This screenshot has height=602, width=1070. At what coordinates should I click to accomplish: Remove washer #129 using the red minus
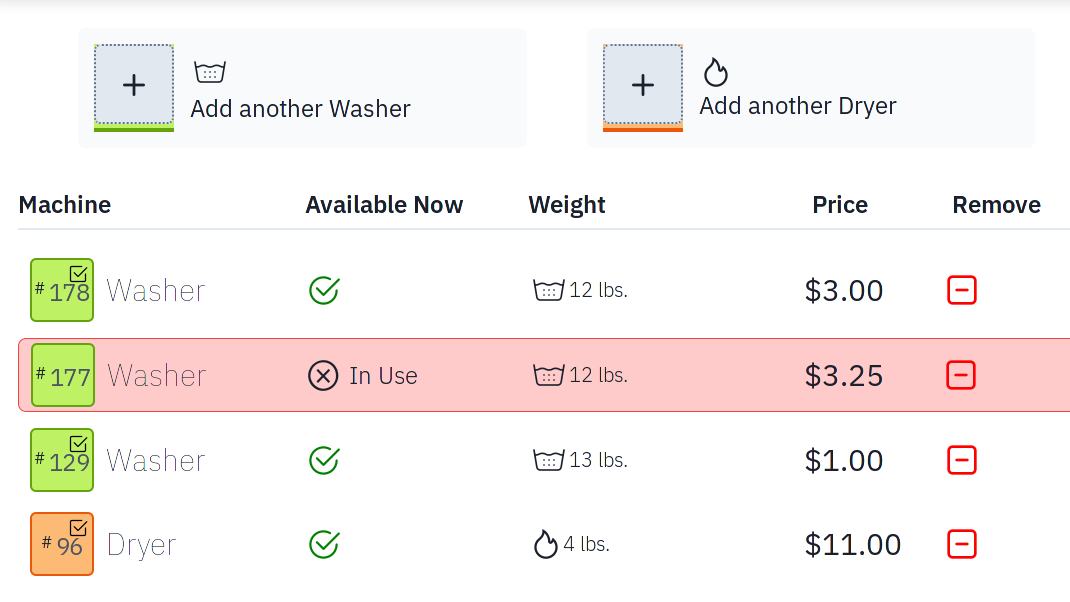[961, 460]
